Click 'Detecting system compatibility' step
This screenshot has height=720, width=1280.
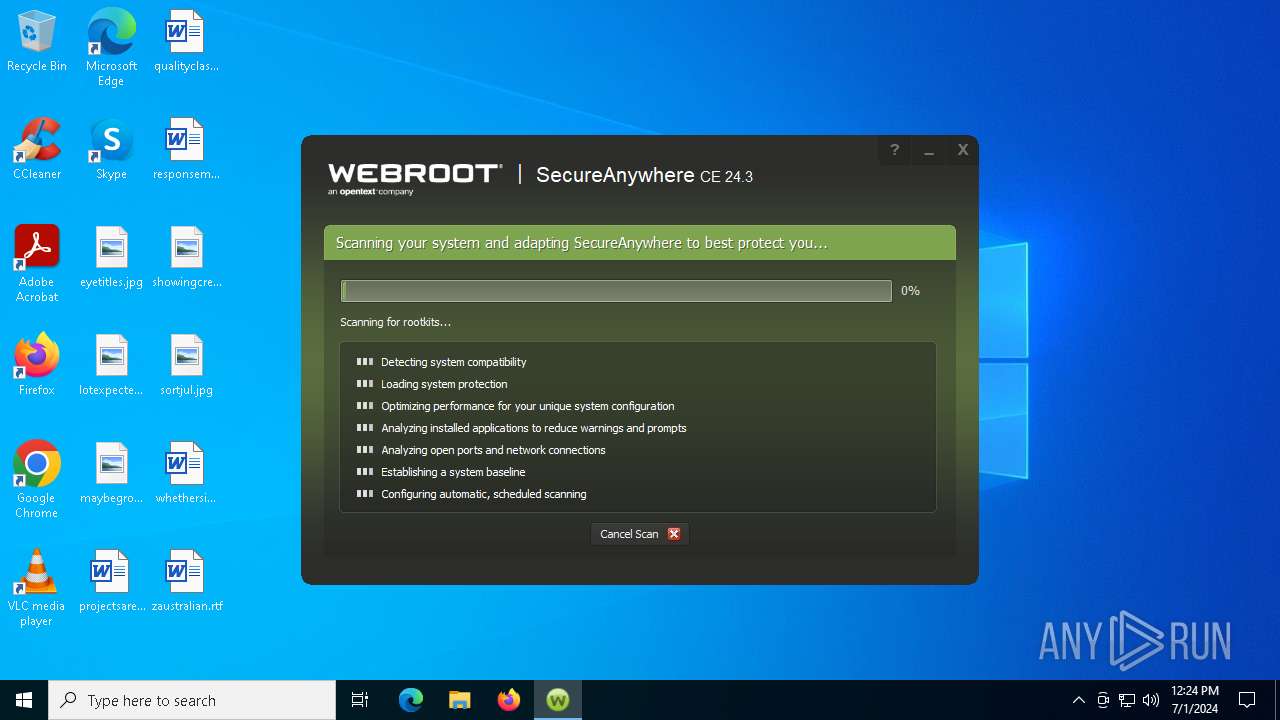453,362
